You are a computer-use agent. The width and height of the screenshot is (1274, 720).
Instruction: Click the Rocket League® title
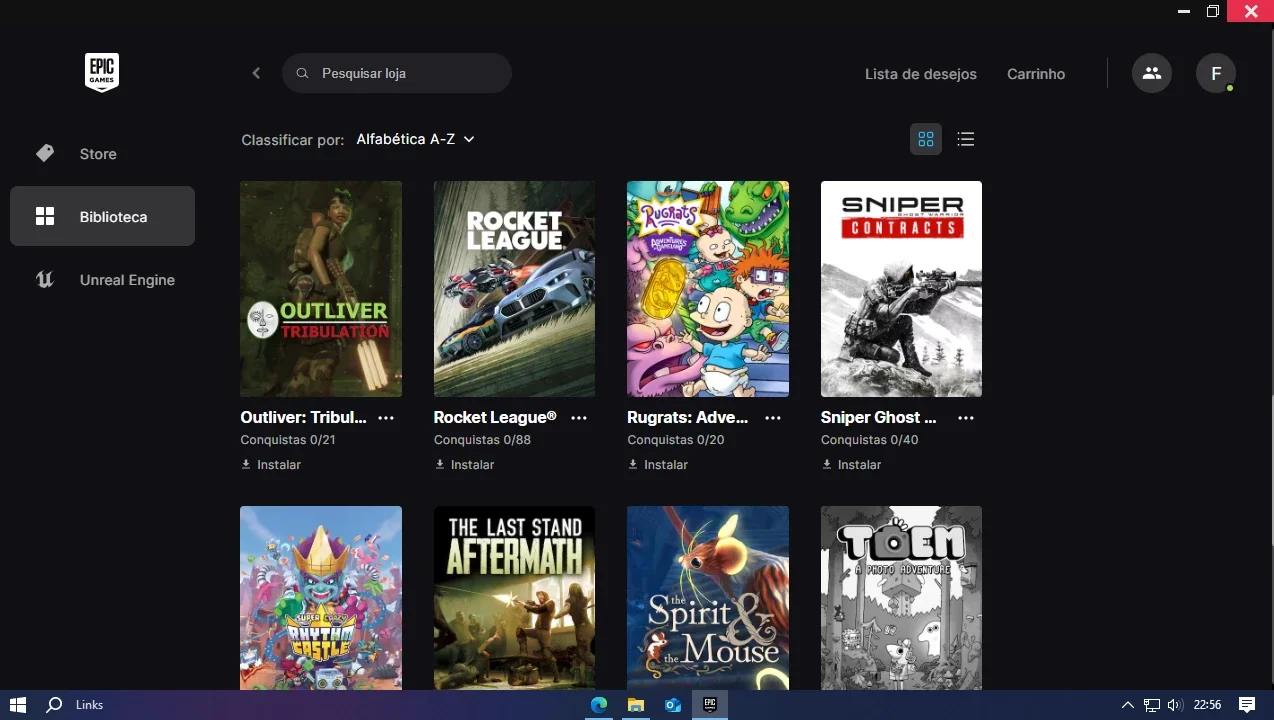pyautogui.click(x=495, y=417)
